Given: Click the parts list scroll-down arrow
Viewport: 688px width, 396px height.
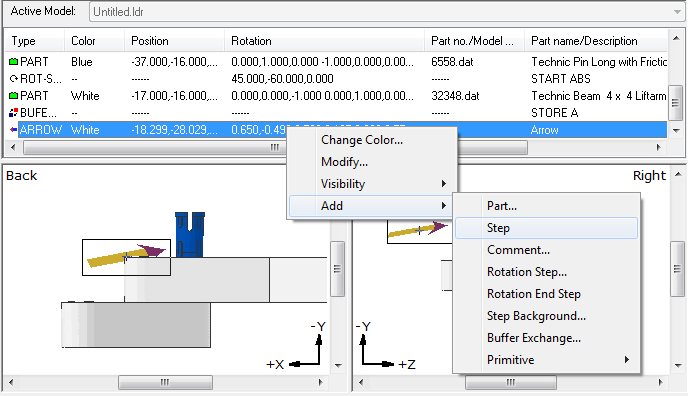Looking at the screenshot, I should pyautogui.click(x=676, y=131).
